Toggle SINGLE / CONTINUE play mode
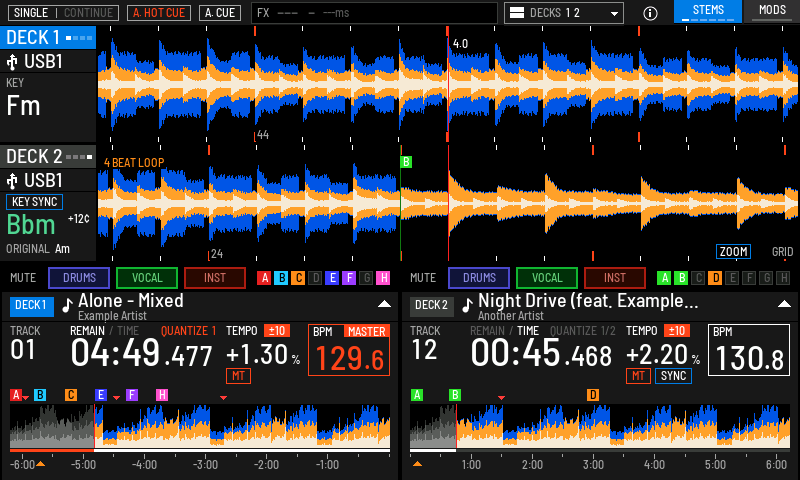Viewport: 800px width, 480px height. click(64, 13)
